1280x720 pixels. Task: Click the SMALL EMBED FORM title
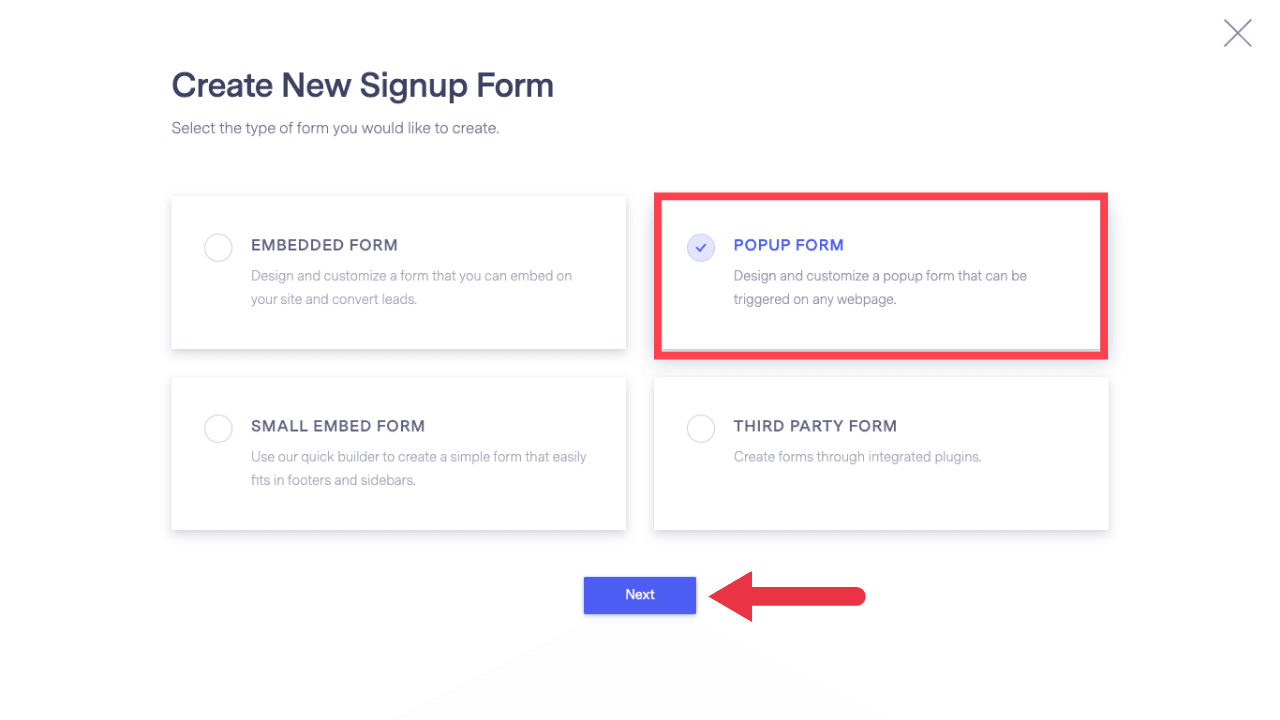338,426
